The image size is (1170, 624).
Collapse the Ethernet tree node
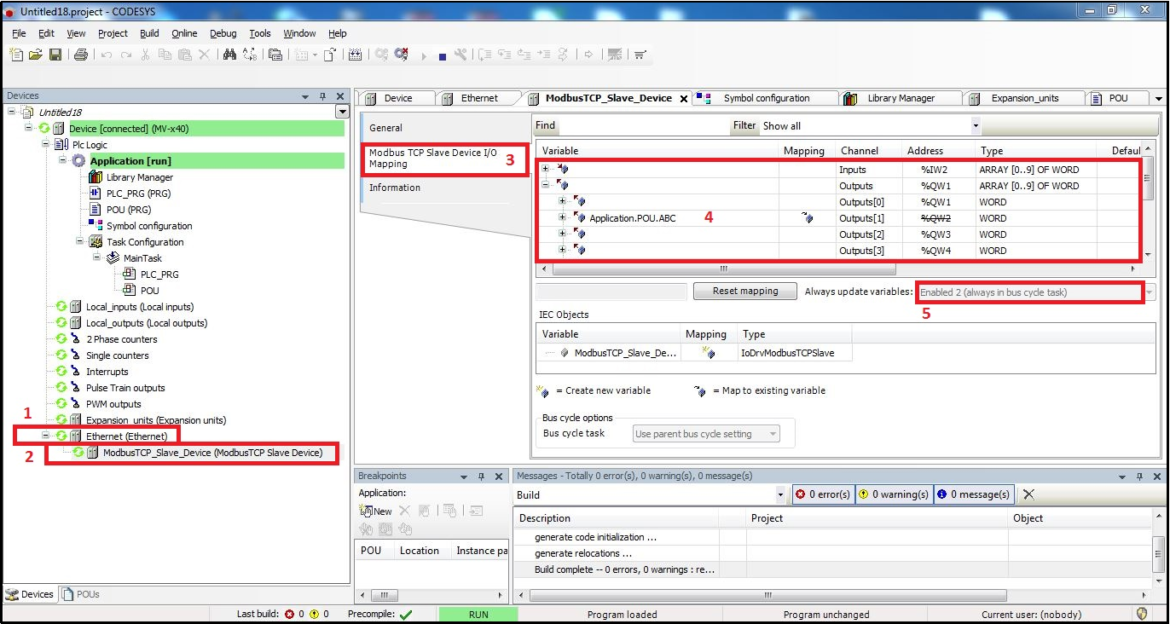[46, 436]
